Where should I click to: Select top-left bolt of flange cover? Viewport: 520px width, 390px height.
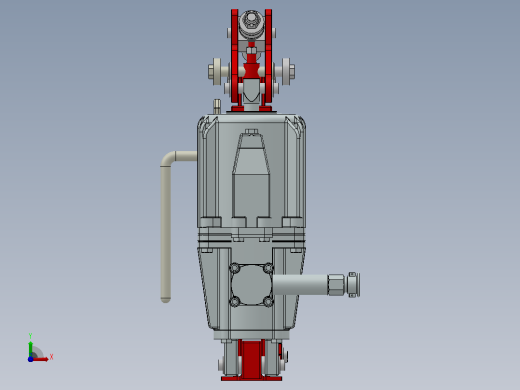point(235,268)
